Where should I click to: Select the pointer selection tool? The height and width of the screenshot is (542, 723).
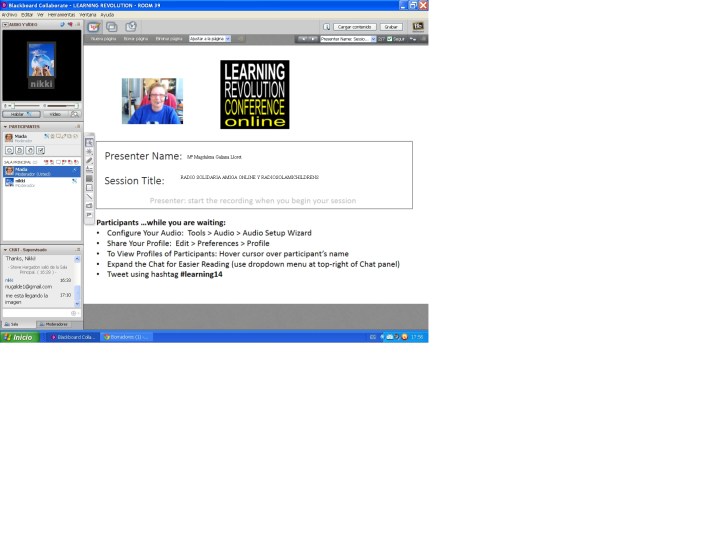pos(89,142)
